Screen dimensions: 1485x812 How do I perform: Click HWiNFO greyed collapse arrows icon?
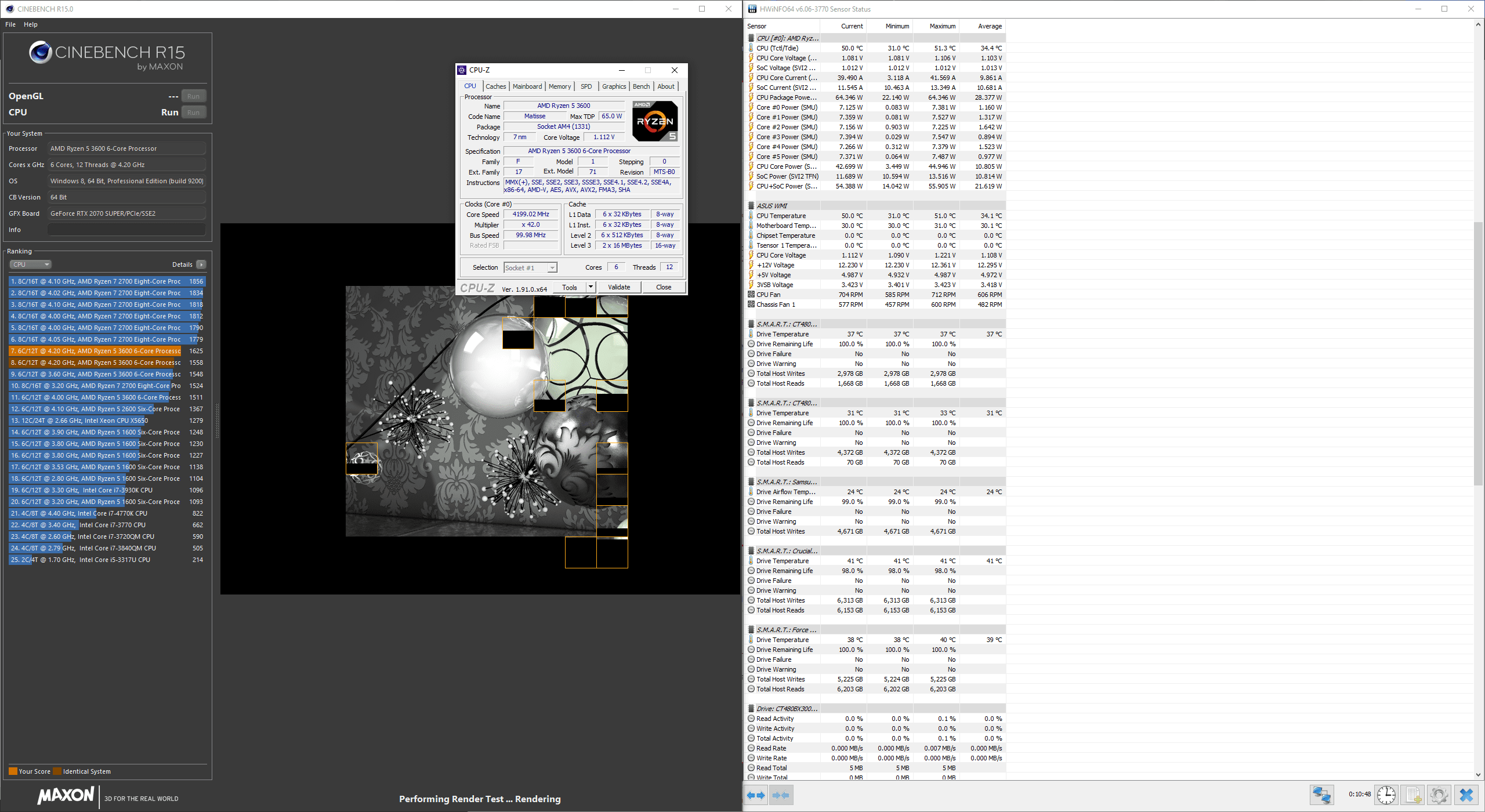pyautogui.click(x=781, y=795)
